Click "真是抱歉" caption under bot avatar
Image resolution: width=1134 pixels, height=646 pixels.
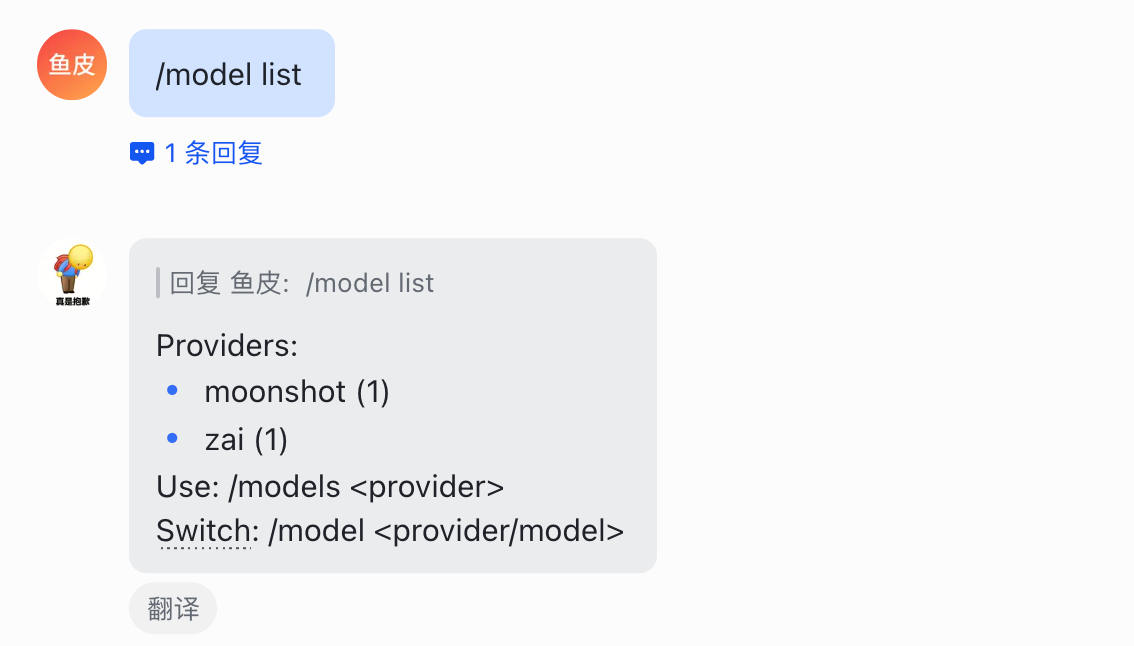[x=72, y=300]
